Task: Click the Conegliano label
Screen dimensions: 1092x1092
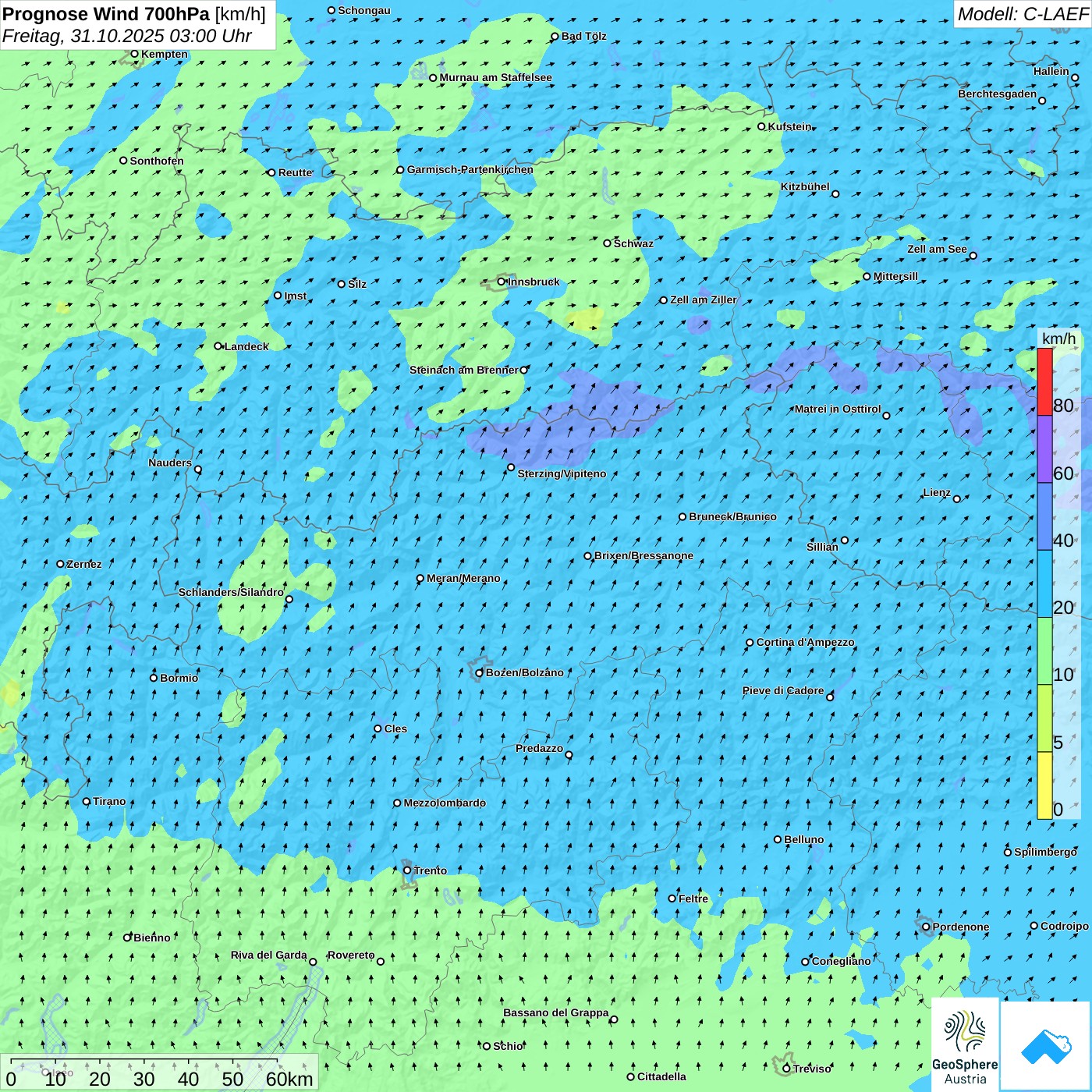Action: 842,961
